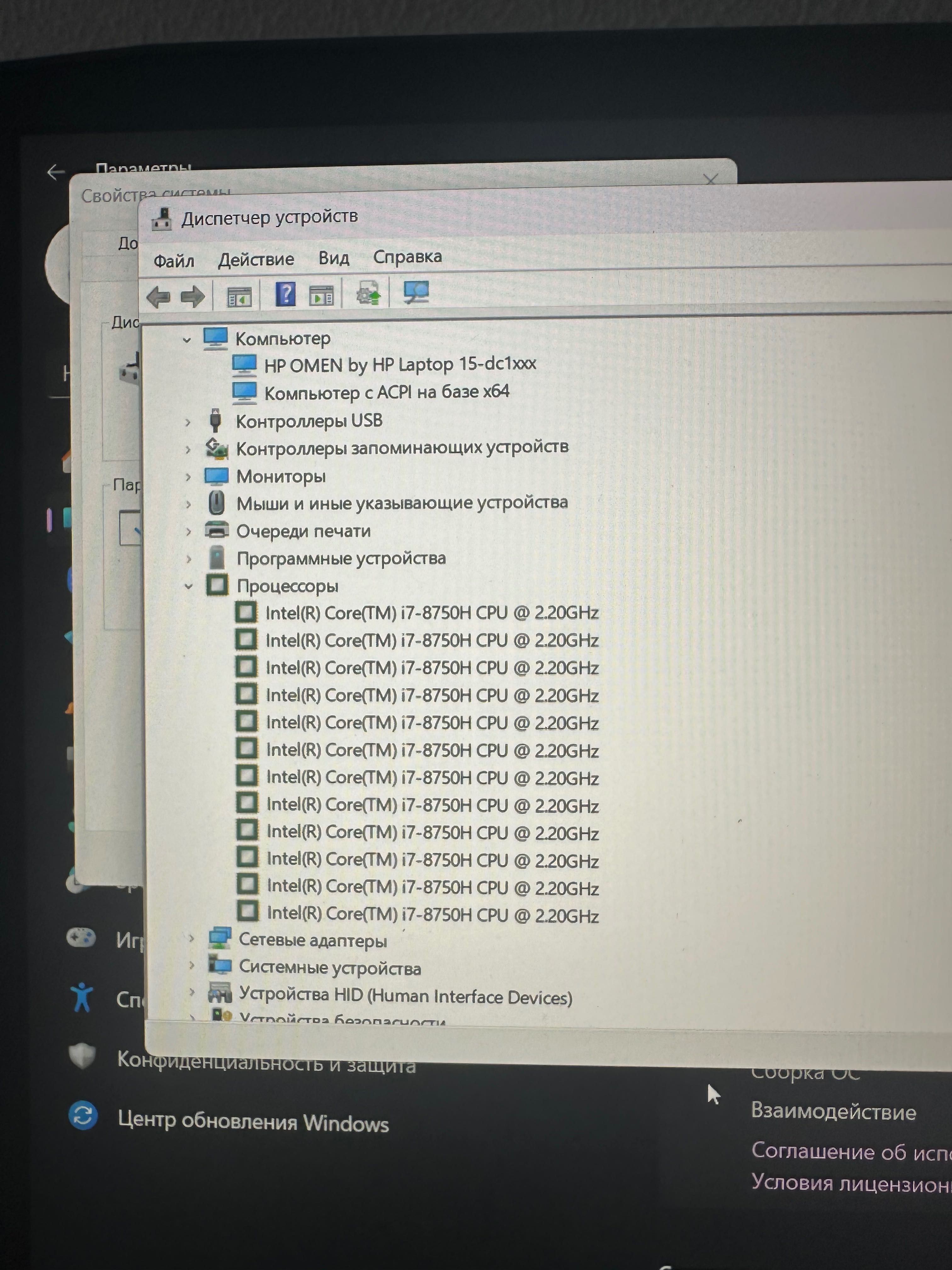This screenshot has width=952, height=1270.
Task: Select the first i7-8750H processor entry
Action: tap(432, 613)
